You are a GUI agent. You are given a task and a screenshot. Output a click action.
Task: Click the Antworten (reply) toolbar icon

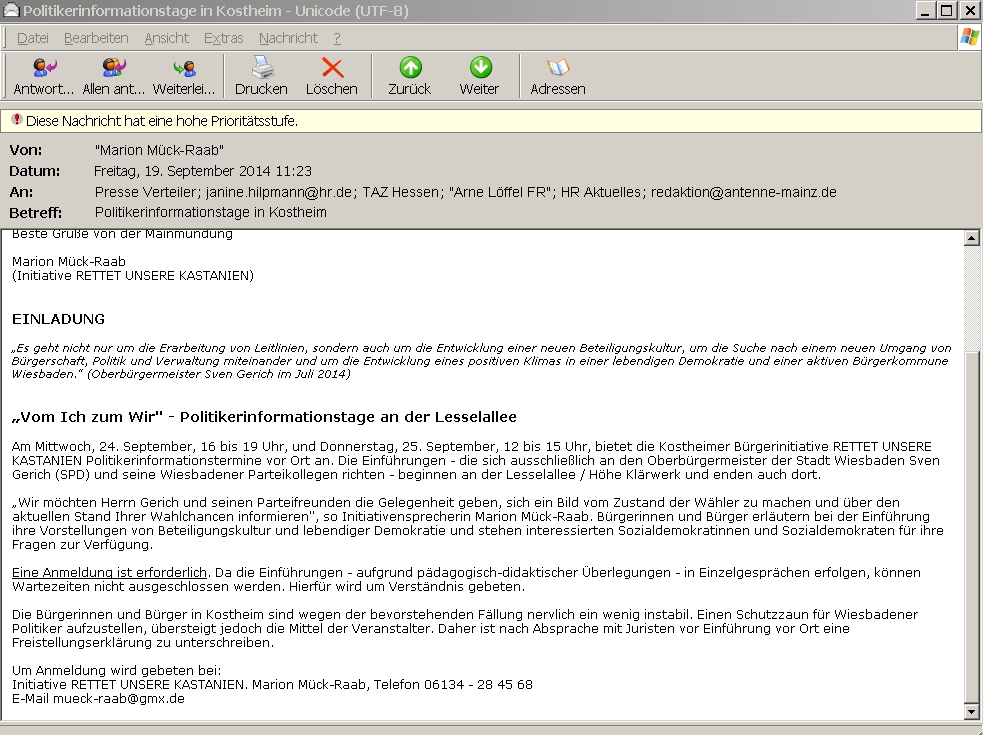pyautogui.click(x=44, y=68)
